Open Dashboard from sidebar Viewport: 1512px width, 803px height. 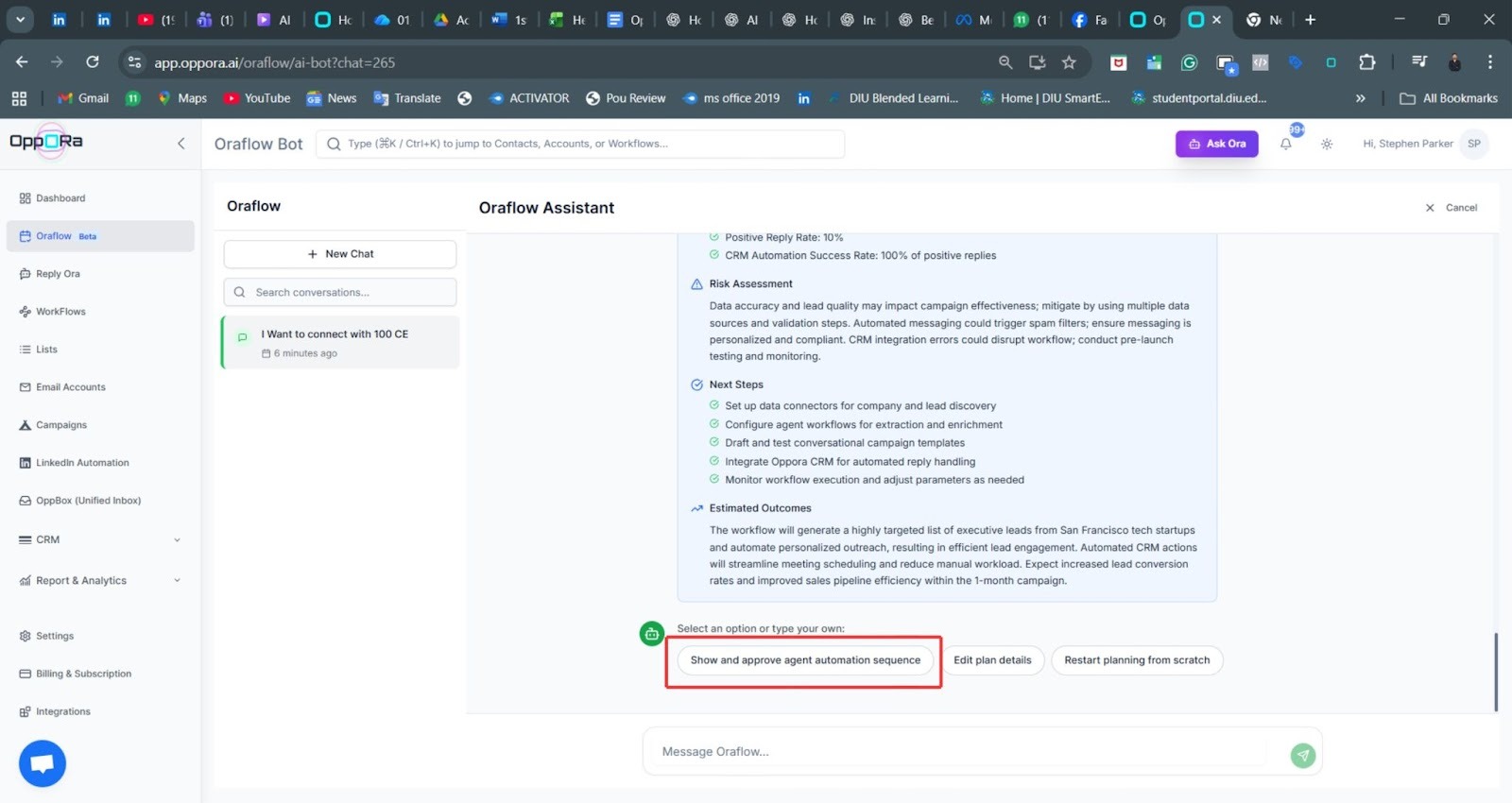60,198
